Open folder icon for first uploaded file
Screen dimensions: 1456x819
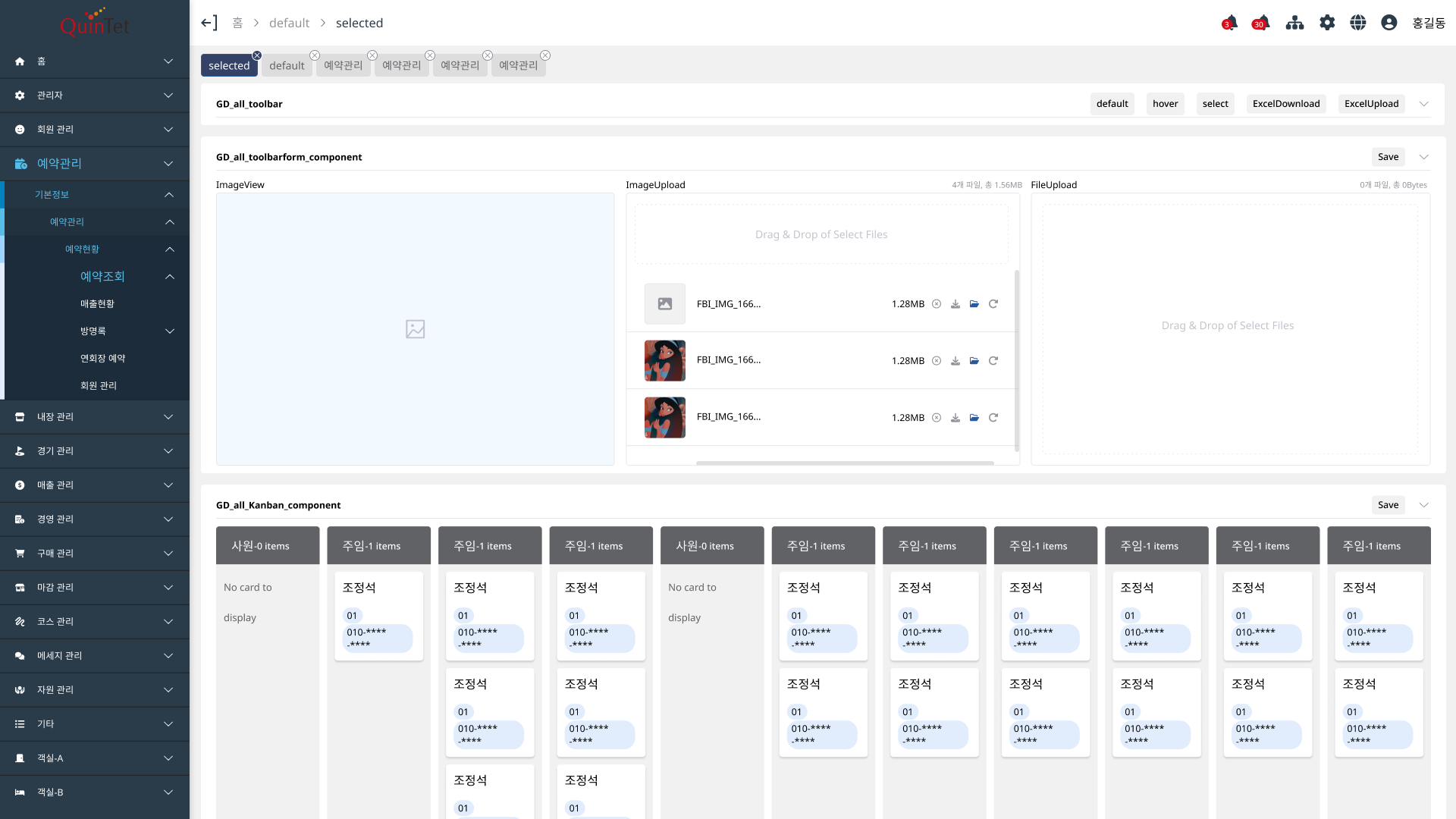[974, 304]
